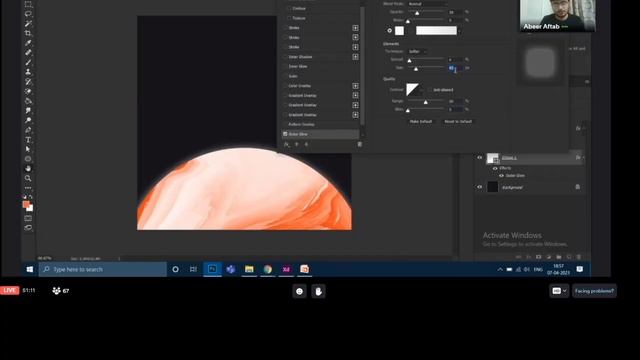Screen dimensions: 640x360
Task: Click the raise hand button
Action: [x=318, y=291]
